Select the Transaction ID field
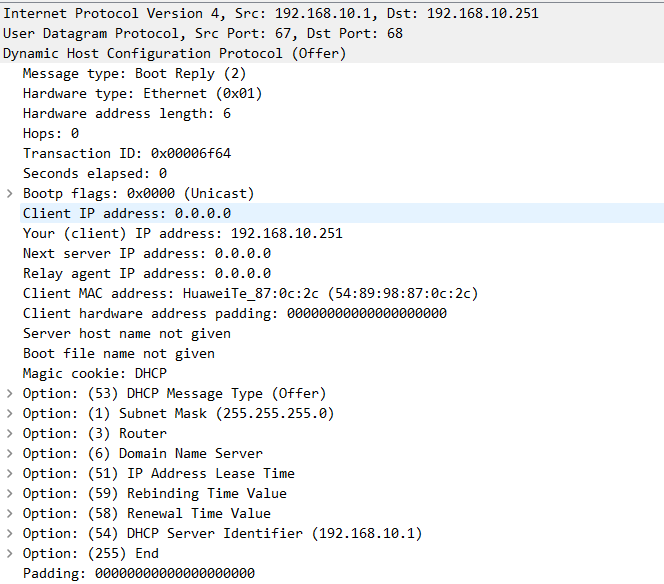 click(127, 153)
